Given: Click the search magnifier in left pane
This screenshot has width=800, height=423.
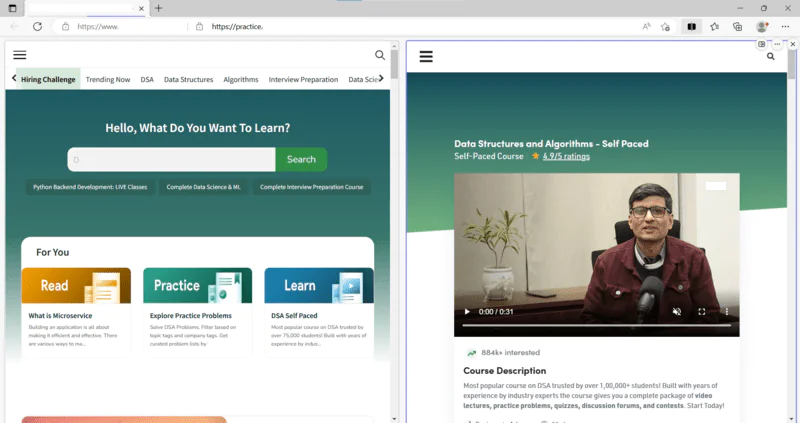Looking at the screenshot, I should click(x=380, y=55).
